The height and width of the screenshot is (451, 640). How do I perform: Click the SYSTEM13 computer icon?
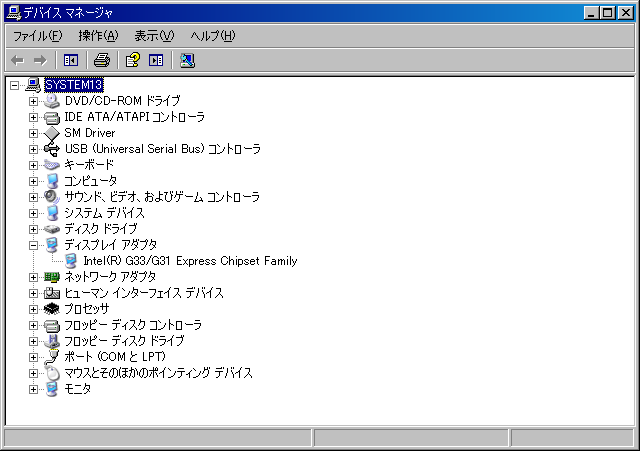tap(33, 85)
